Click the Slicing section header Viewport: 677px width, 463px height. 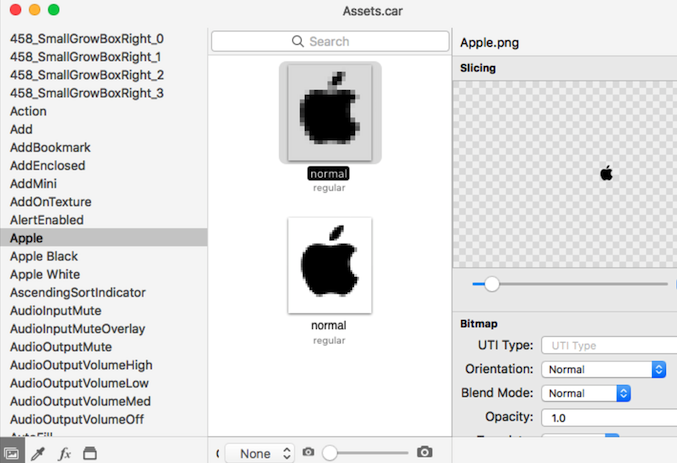point(478,68)
